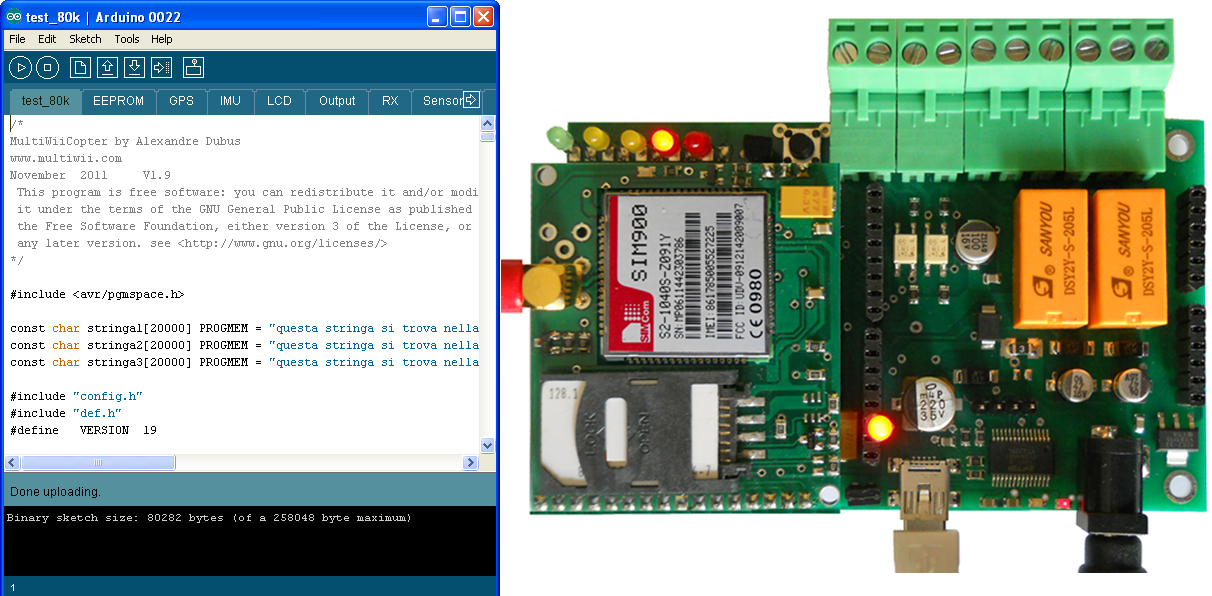
Task: Select the GPS tab
Action: (x=181, y=101)
